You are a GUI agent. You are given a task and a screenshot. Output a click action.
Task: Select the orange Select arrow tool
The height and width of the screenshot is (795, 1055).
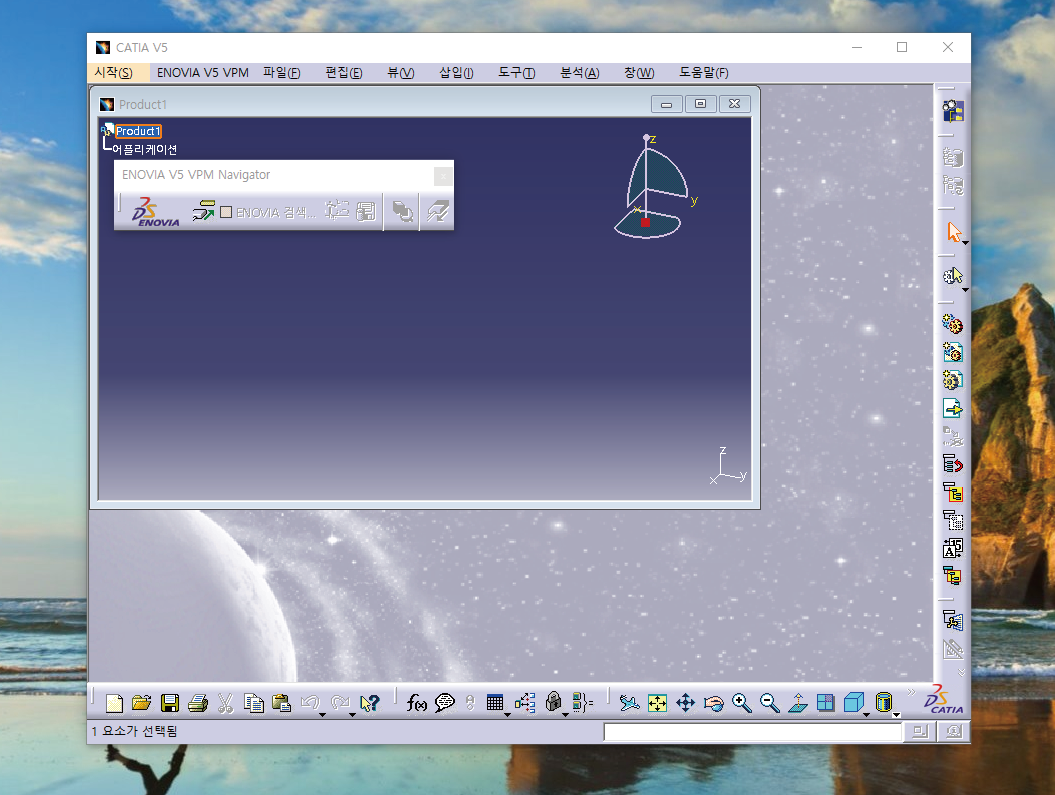[x=953, y=232]
